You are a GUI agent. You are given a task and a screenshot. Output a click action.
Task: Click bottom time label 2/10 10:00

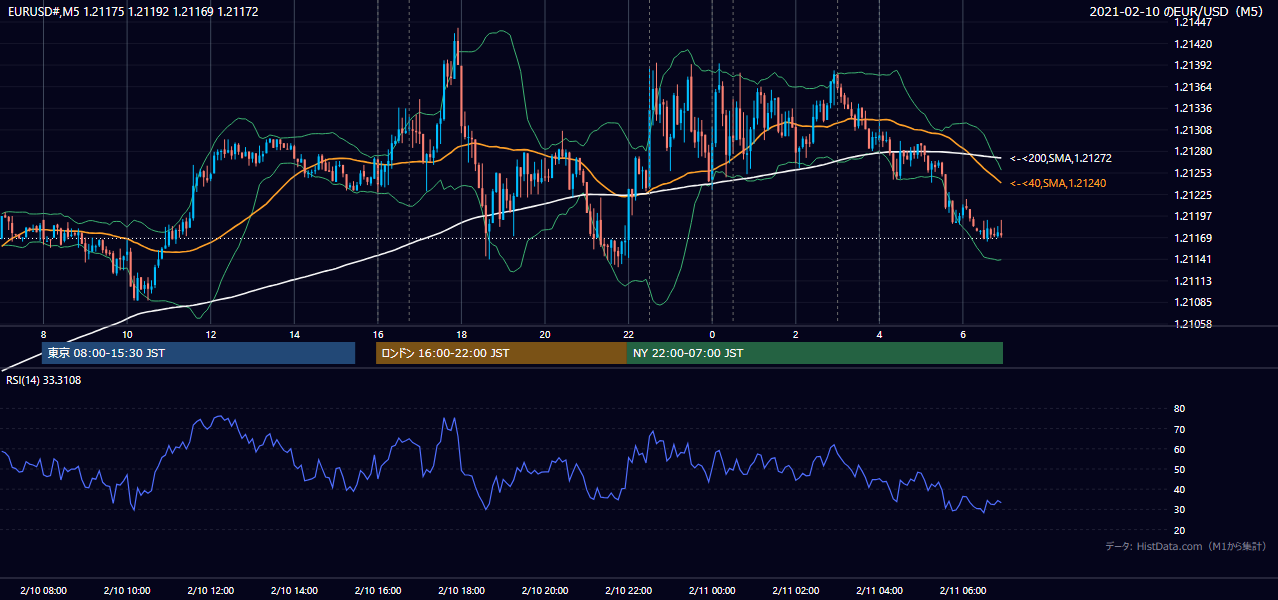tap(127, 591)
